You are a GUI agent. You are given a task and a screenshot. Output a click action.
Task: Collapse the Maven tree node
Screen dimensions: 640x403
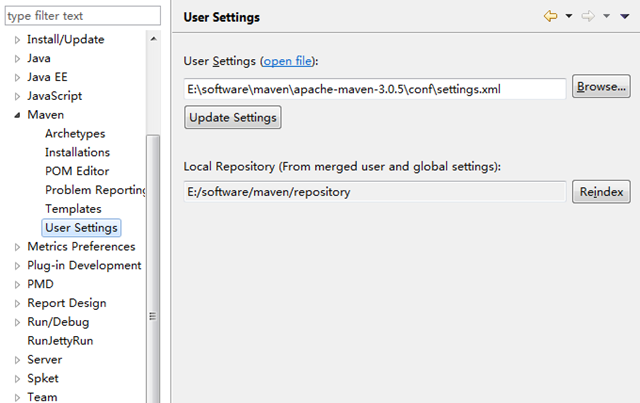pyautogui.click(x=17, y=115)
